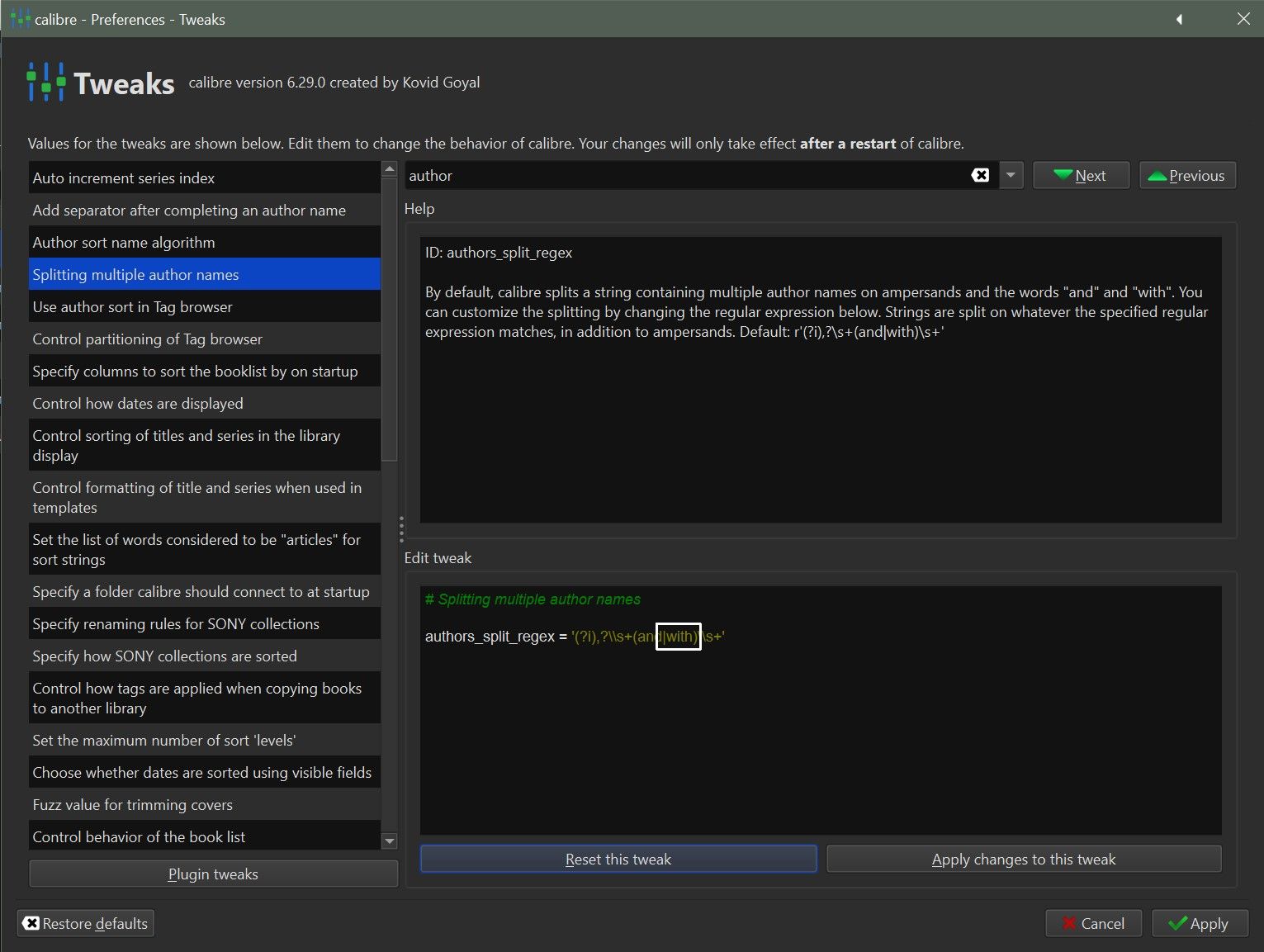Select Control partitioning of Tag browser
Screen dimensions: 1264x952
(x=205, y=339)
